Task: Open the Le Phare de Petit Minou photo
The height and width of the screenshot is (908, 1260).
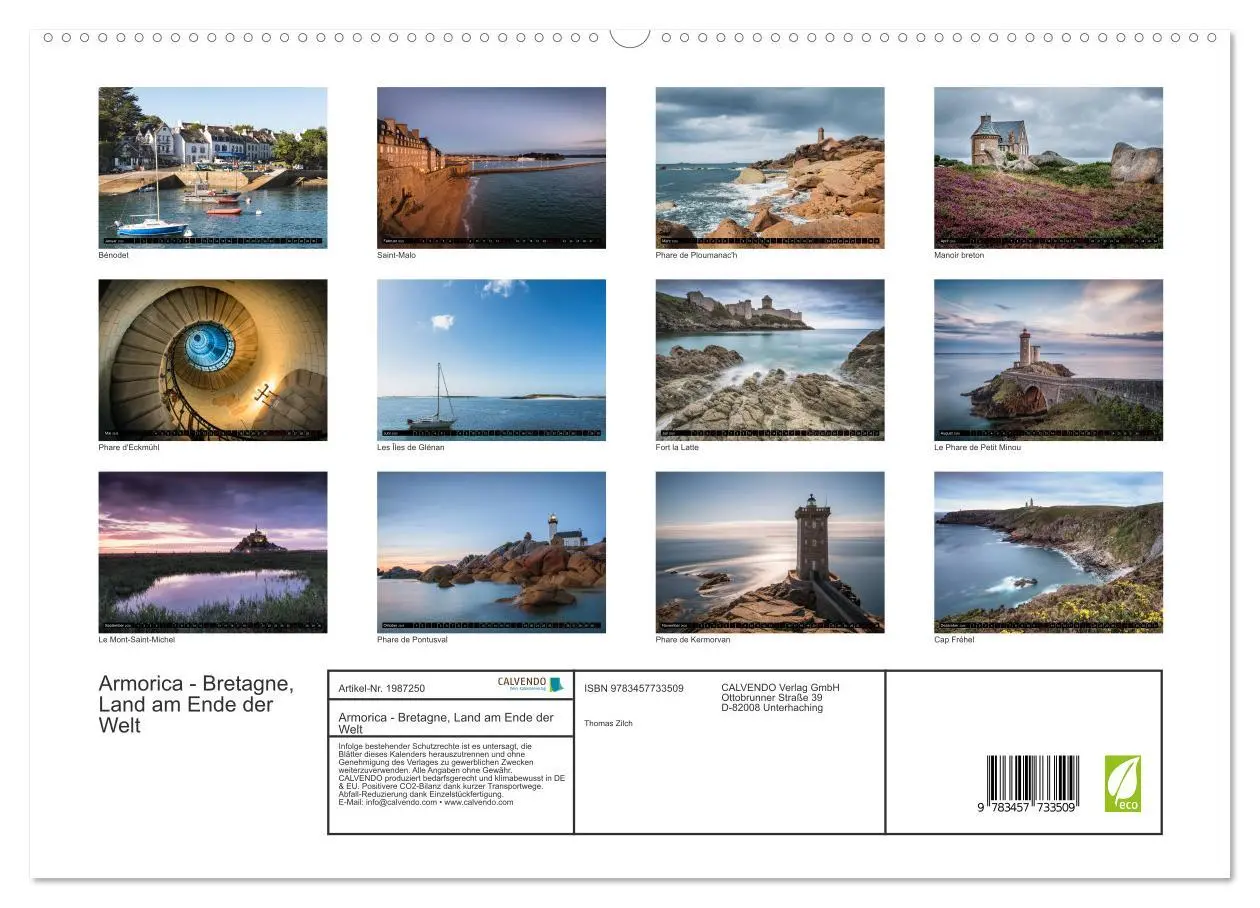Action: (x=1048, y=360)
